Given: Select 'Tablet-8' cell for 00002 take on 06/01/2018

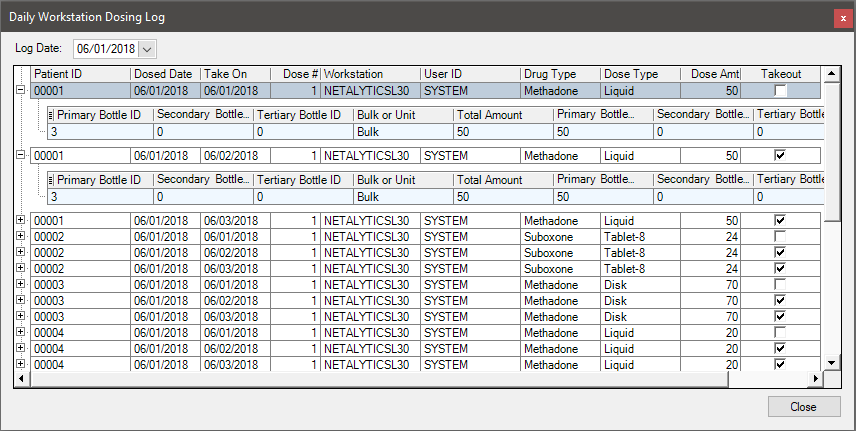Looking at the screenshot, I should pyautogui.click(x=640, y=237).
